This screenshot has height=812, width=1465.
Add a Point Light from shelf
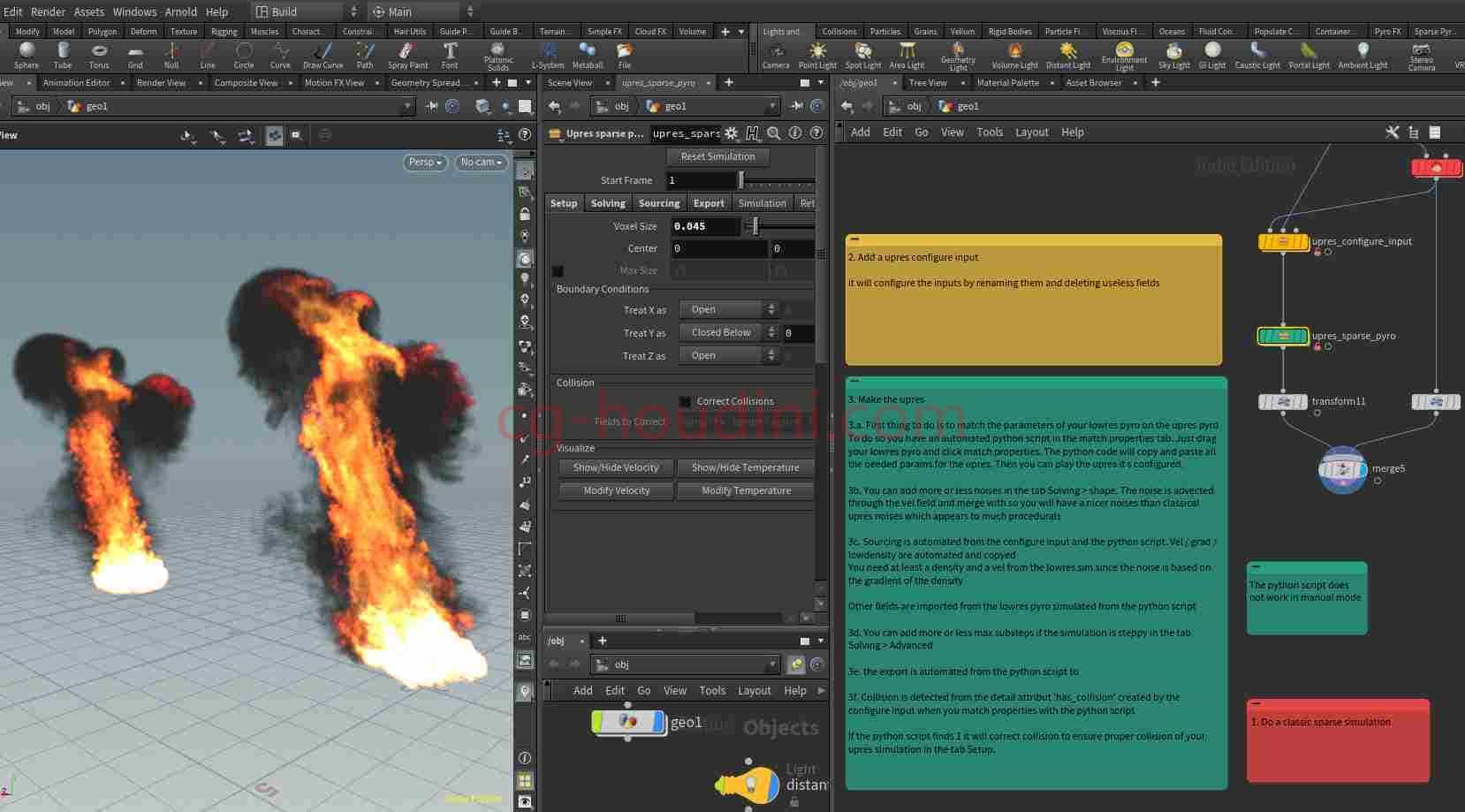click(817, 56)
